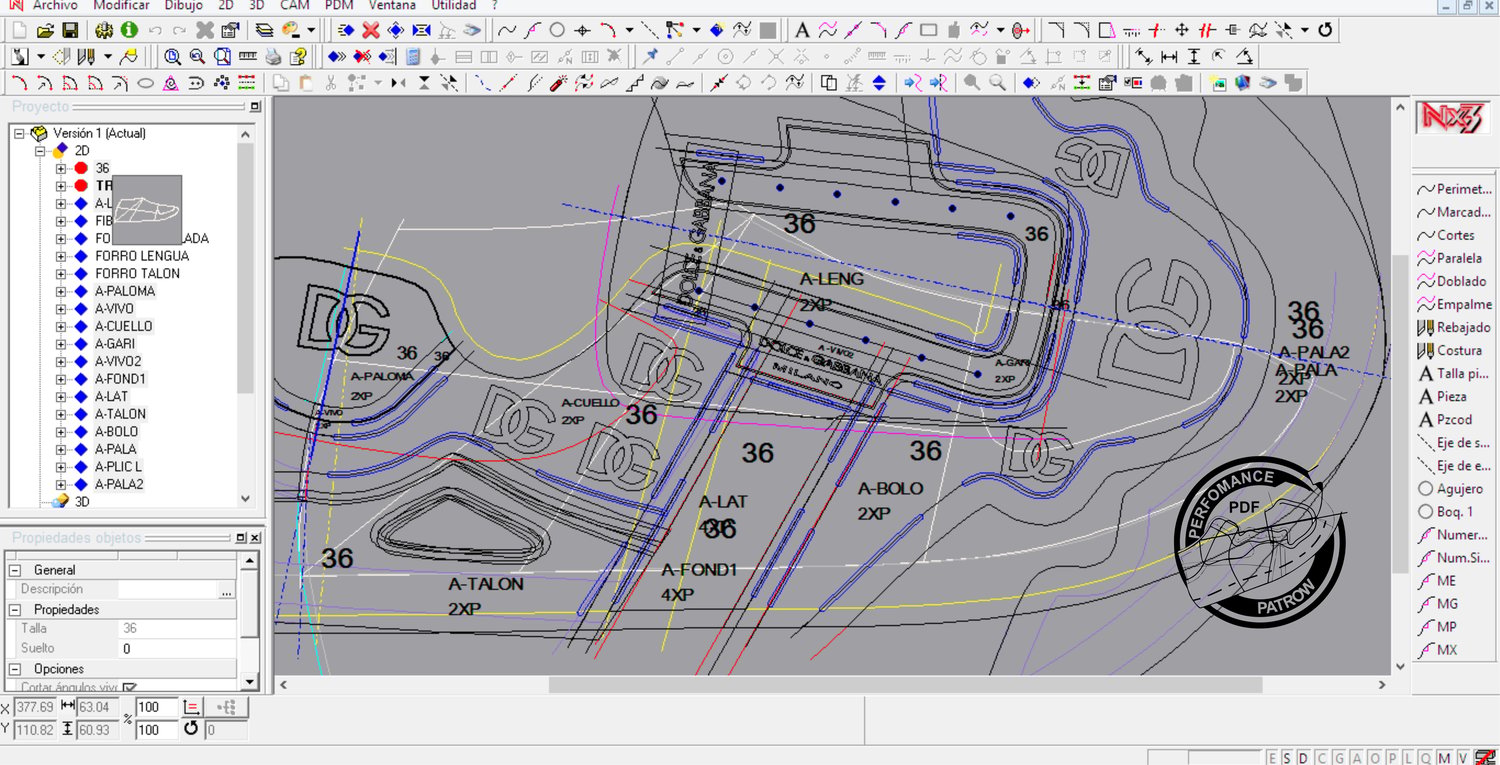Collapse the Versión 1 (Actual) tree node

coord(19,133)
